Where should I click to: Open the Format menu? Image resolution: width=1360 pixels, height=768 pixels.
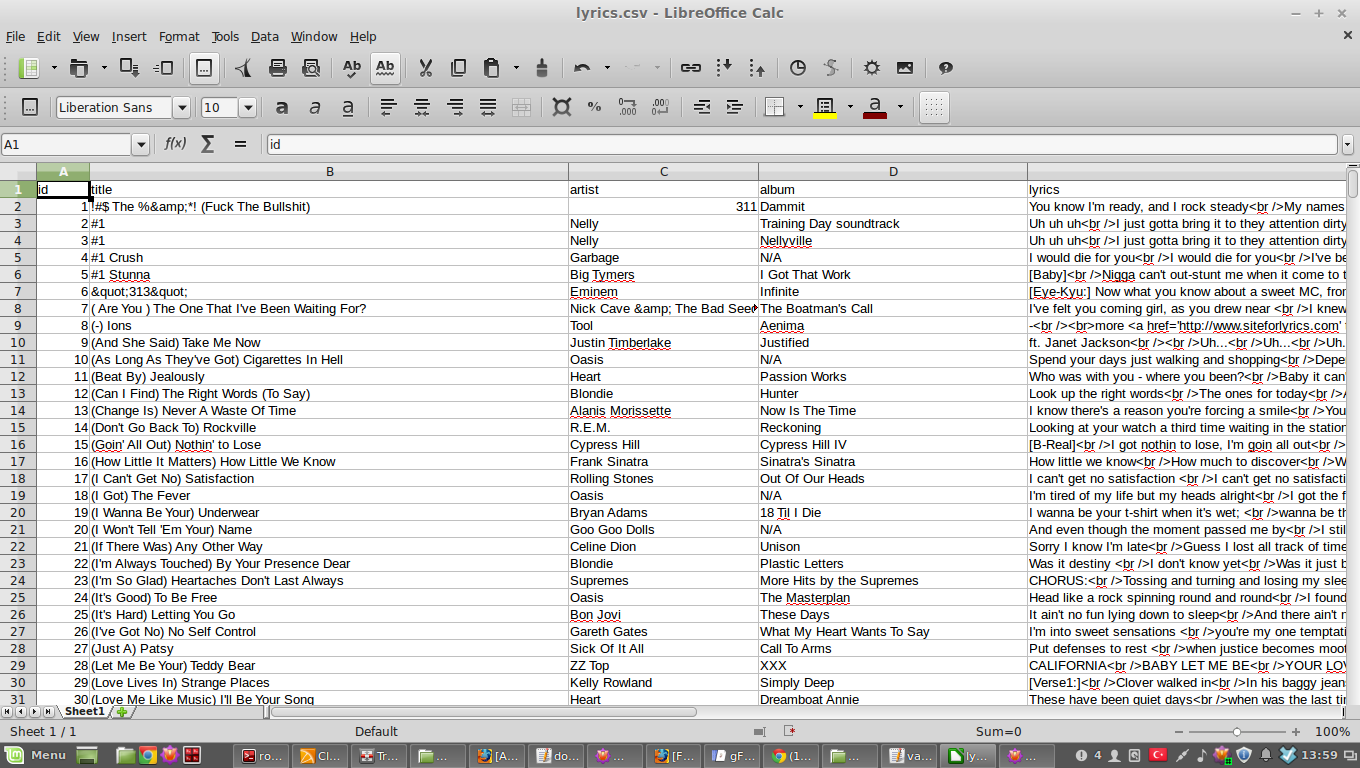tap(179, 37)
